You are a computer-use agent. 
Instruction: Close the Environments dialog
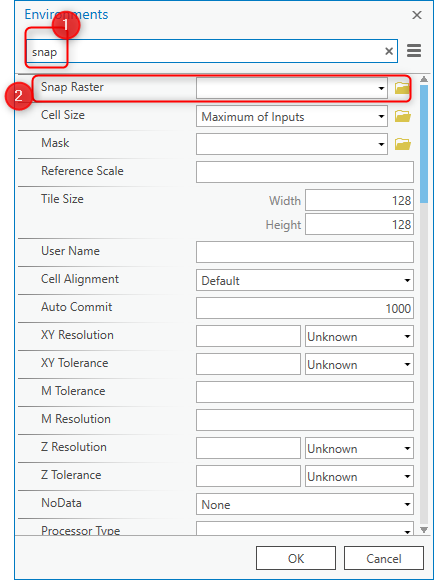pos(417,15)
